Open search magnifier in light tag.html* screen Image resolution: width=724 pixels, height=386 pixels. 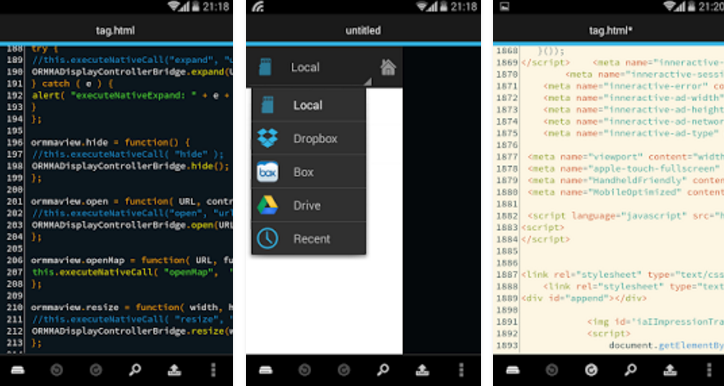(630, 370)
